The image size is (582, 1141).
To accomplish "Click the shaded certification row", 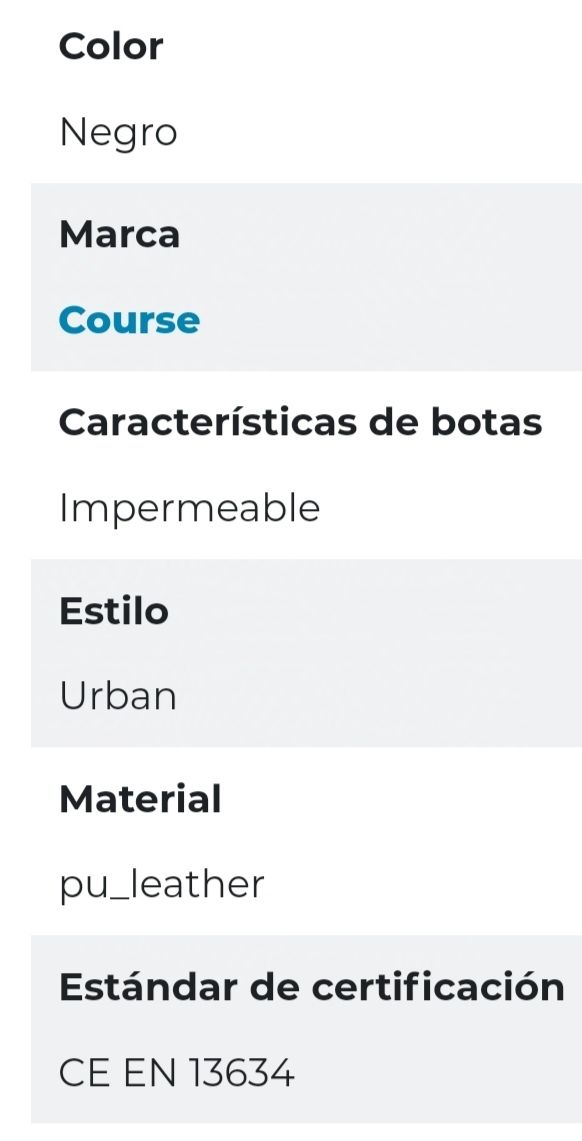I will click(291, 1029).
